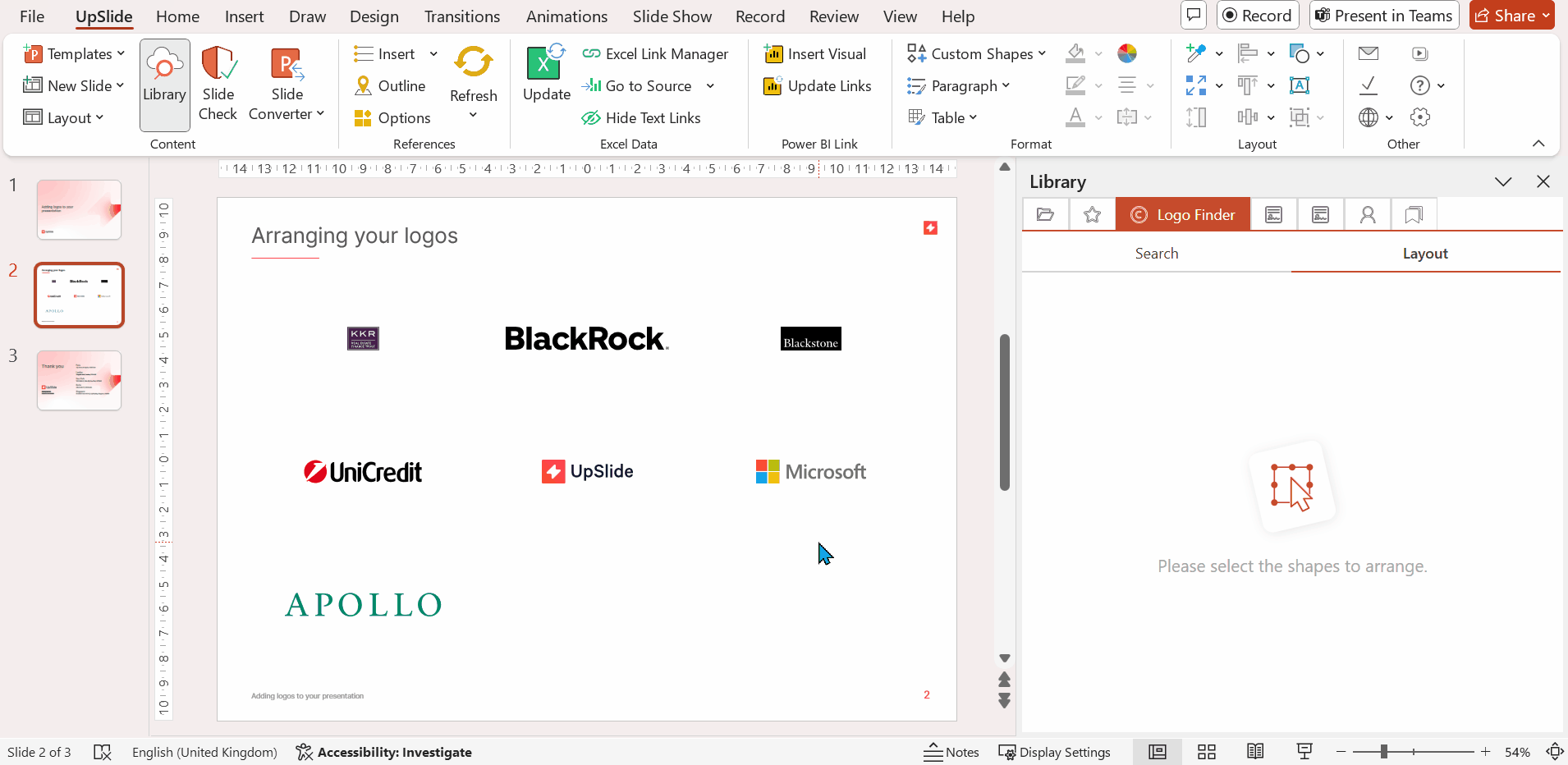Select the Logo Finder tab

(x=1183, y=214)
